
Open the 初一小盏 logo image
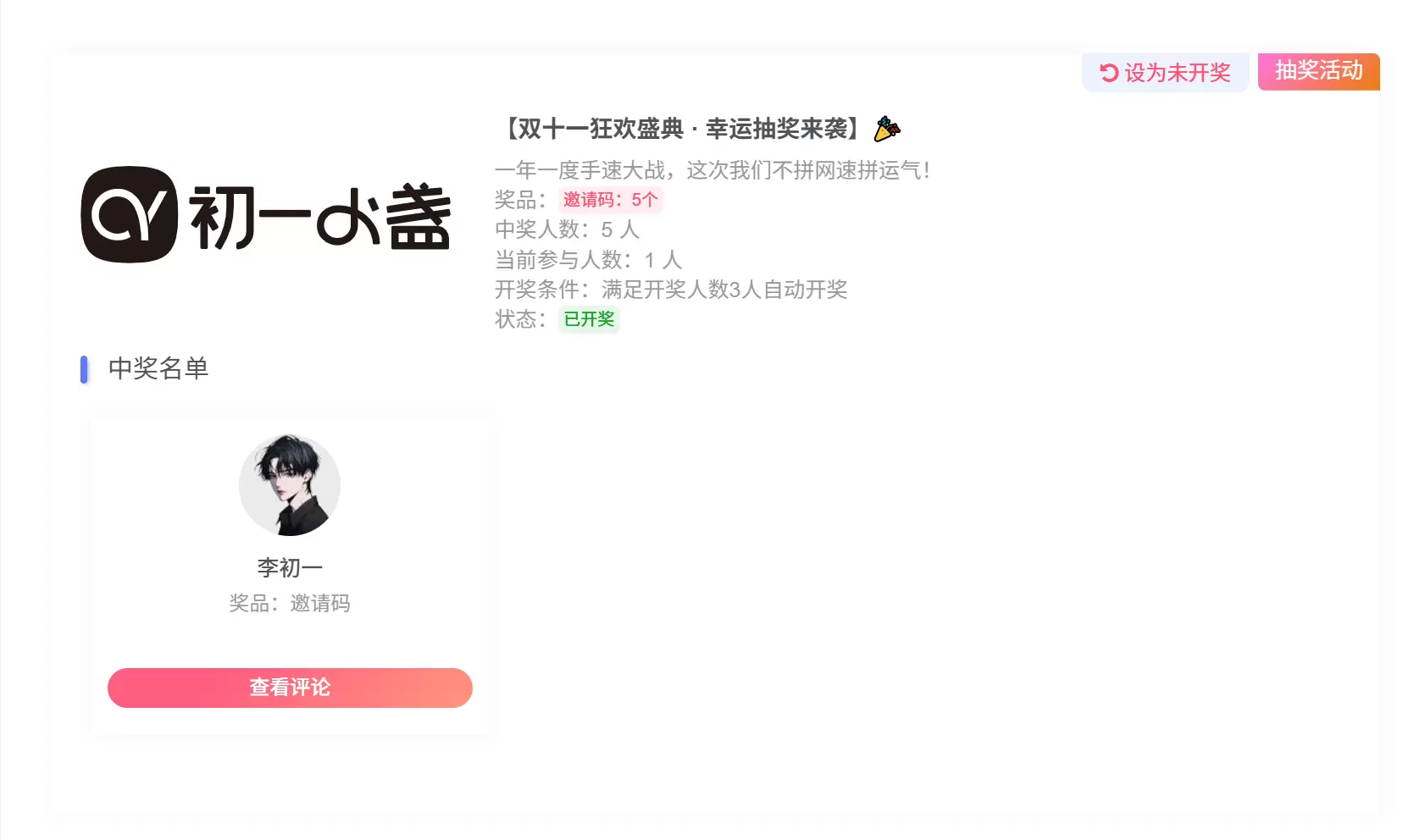(x=267, y=215)
